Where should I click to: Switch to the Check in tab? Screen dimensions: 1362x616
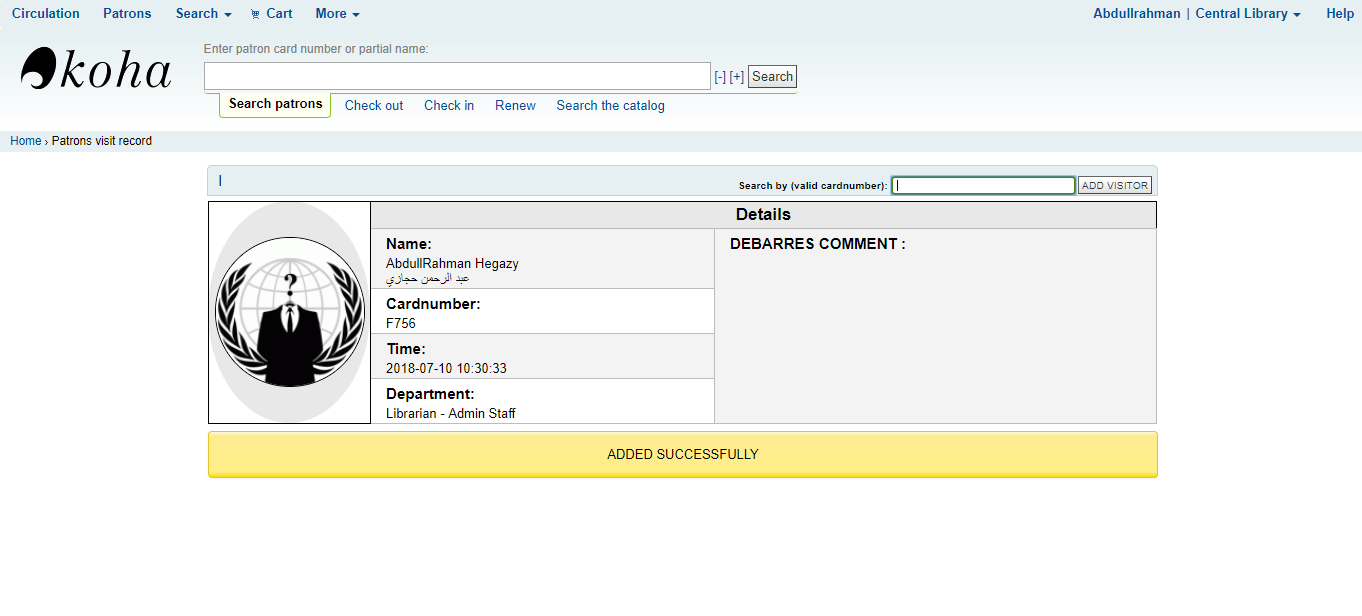[x=449, y=106]
